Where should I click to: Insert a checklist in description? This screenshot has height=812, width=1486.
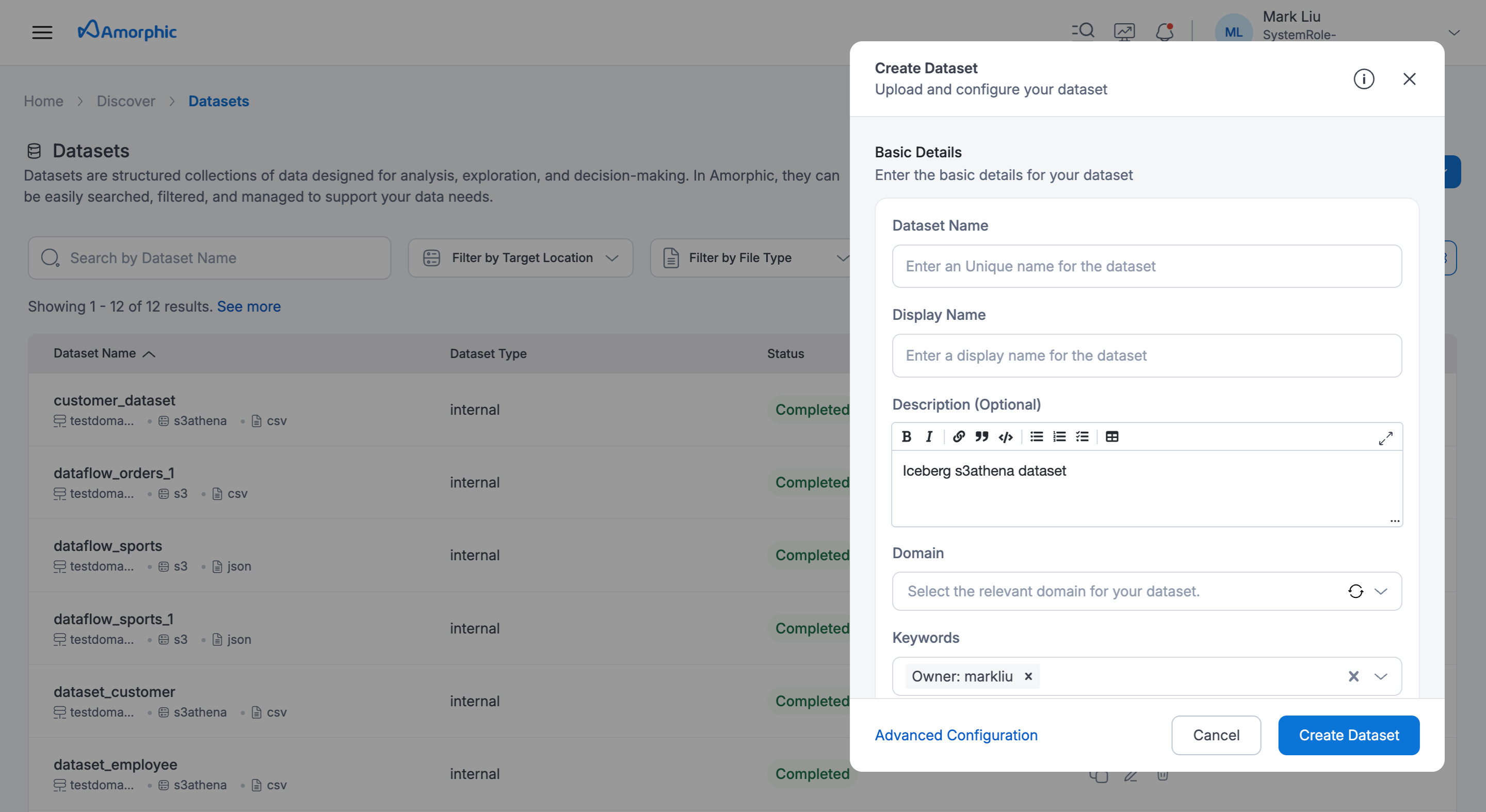pyautogui.click(x=1082, y=436)
